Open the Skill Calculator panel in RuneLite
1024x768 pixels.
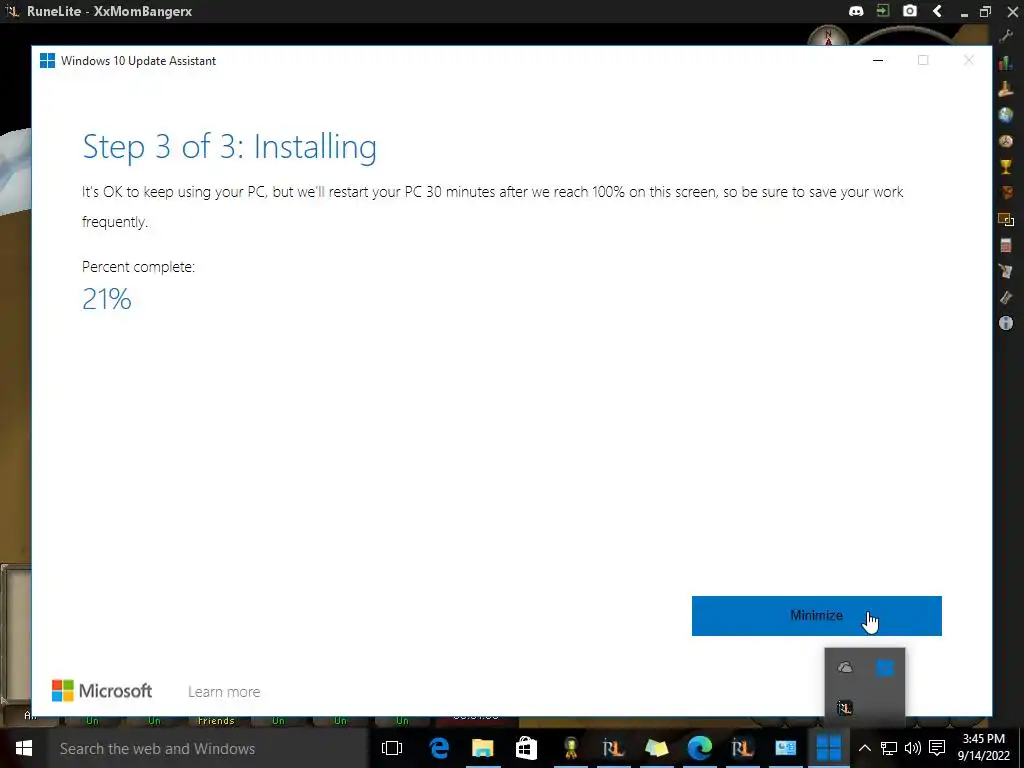(x=1006, y=246)
